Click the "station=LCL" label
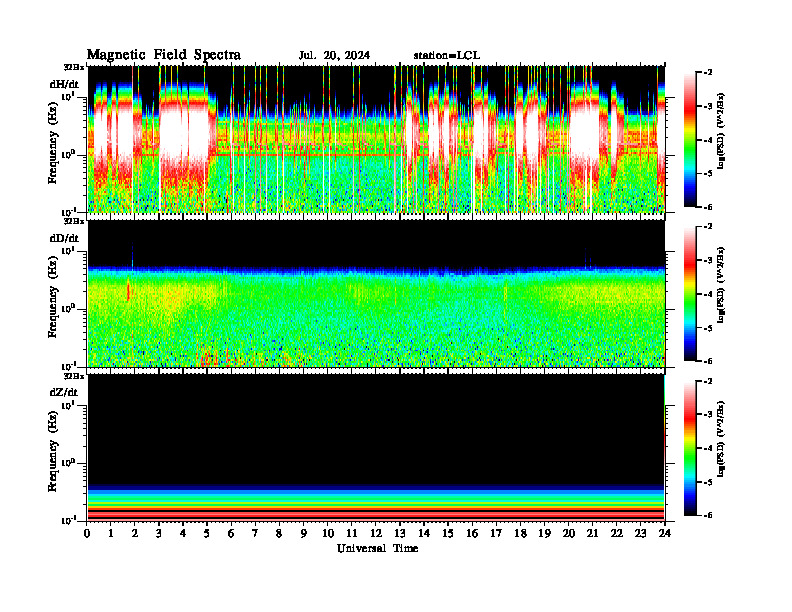Screen dimensions: 792x612 [447, 56]
